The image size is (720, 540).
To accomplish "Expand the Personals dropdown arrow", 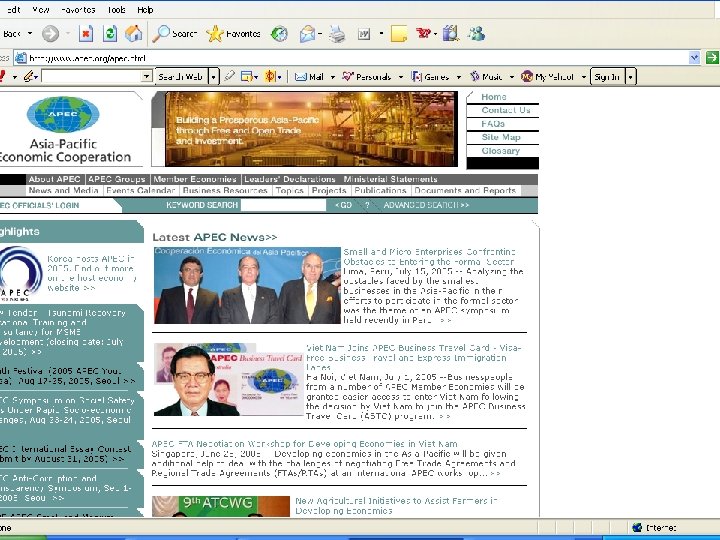I will (x=400, y=77).
